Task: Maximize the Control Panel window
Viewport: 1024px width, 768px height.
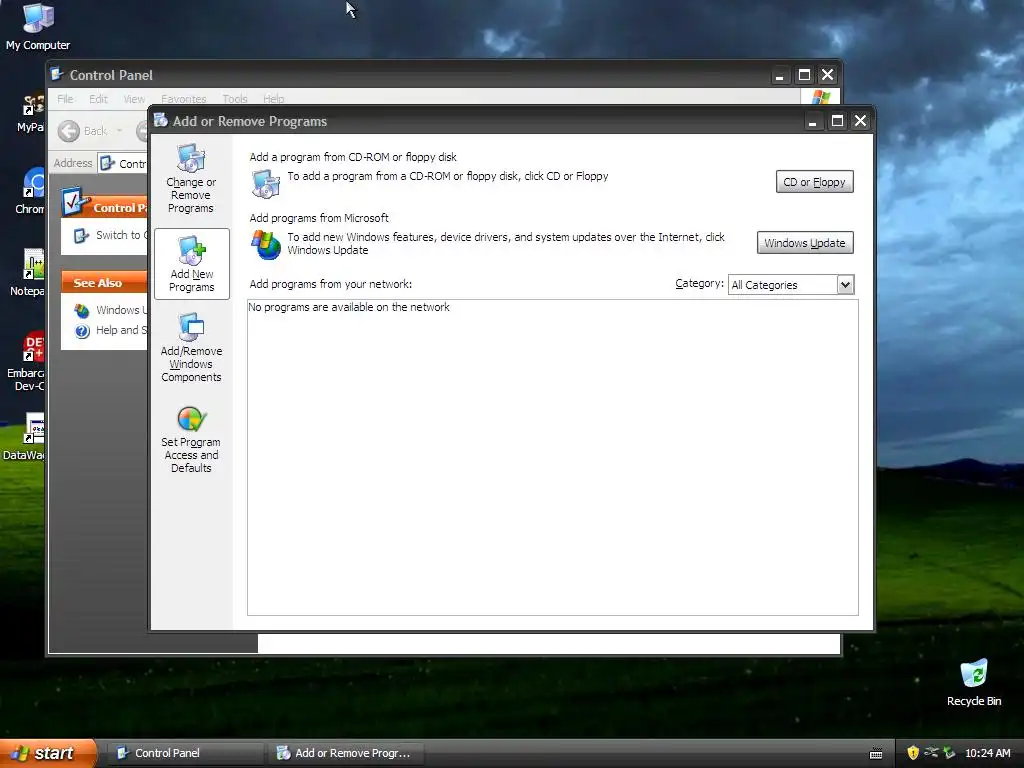Action: pos(804,75)
